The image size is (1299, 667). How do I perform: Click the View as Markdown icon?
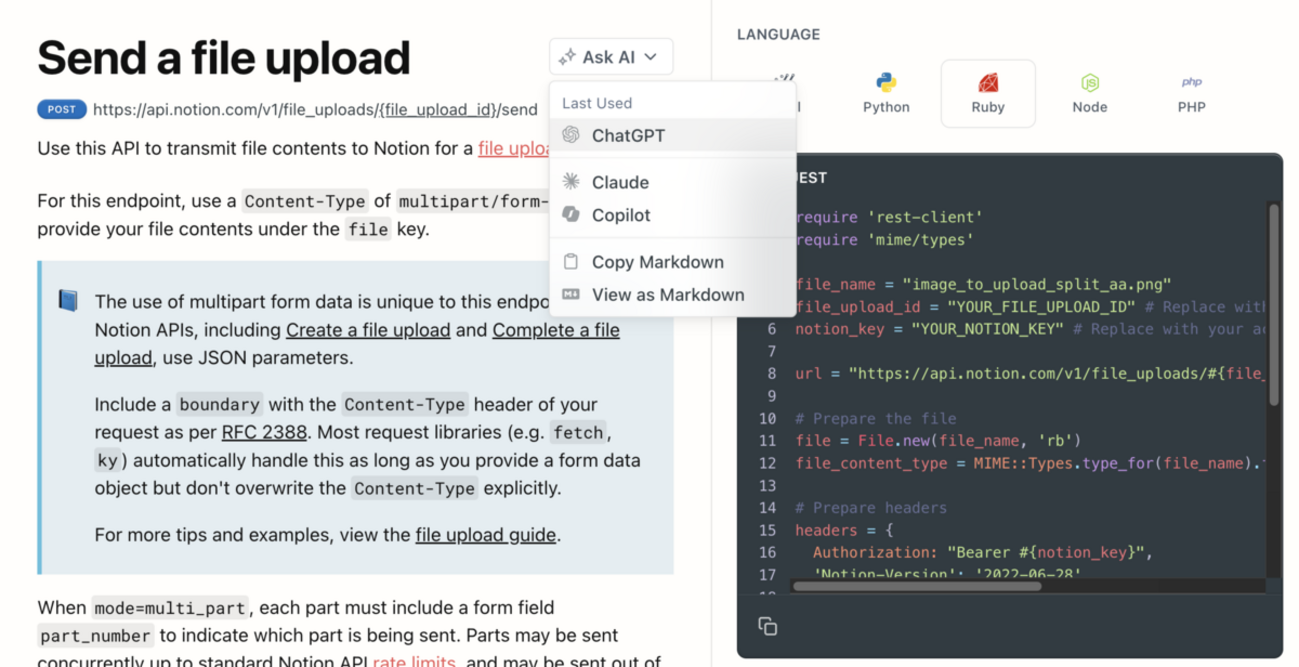tap(571, 295)
